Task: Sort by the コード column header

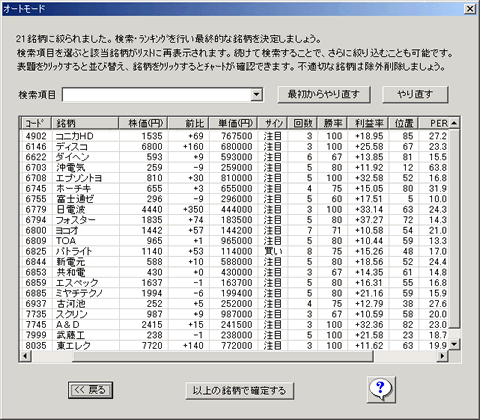Action: click(x=36, y=123)
